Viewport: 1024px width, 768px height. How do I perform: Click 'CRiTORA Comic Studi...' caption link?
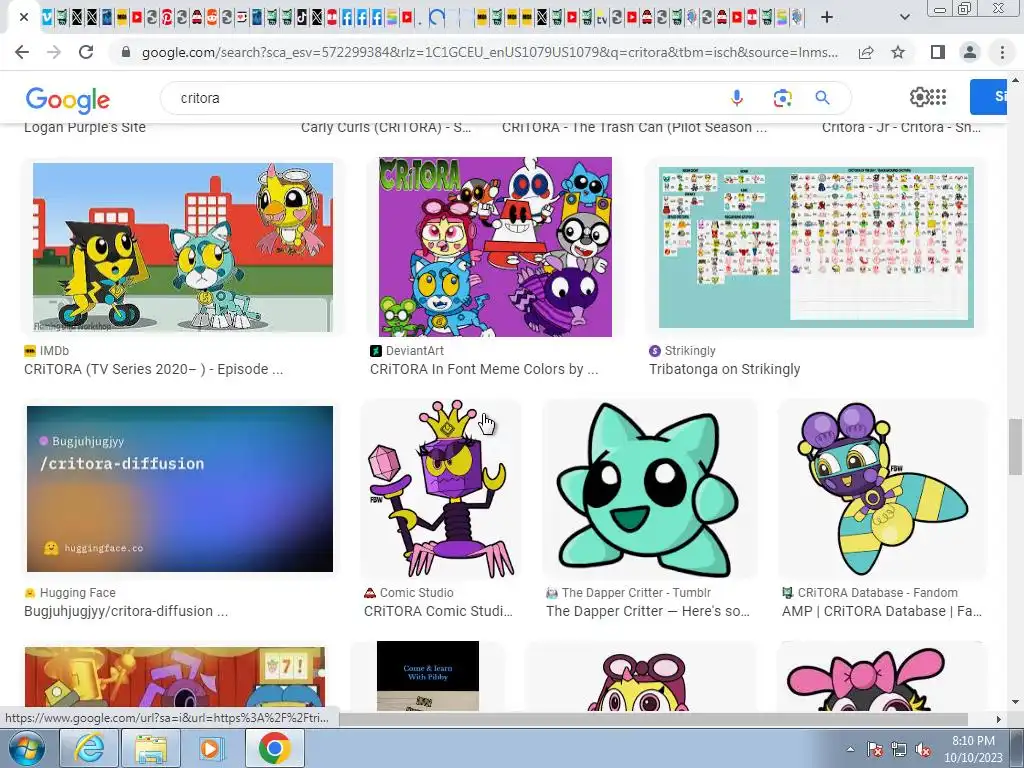pyautogui.click(x=438, y=611)
